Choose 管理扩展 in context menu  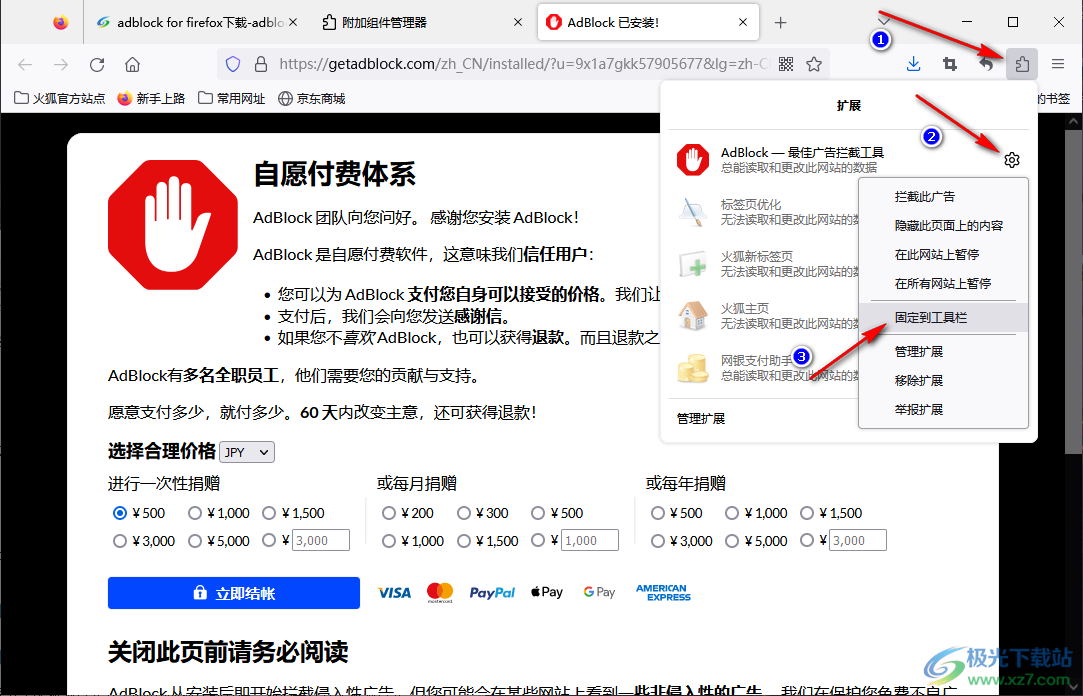(943, 351)
